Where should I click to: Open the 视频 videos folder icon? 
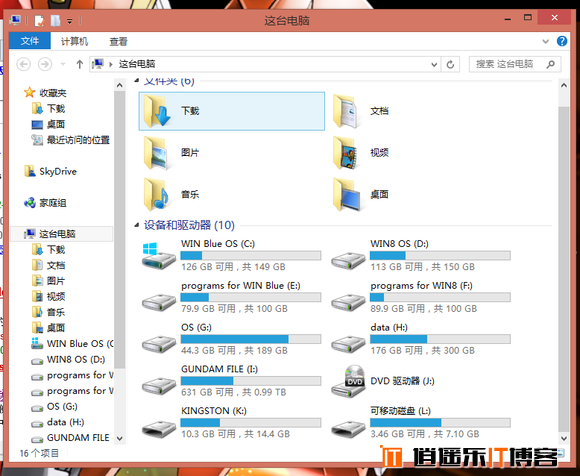[346, 152]
